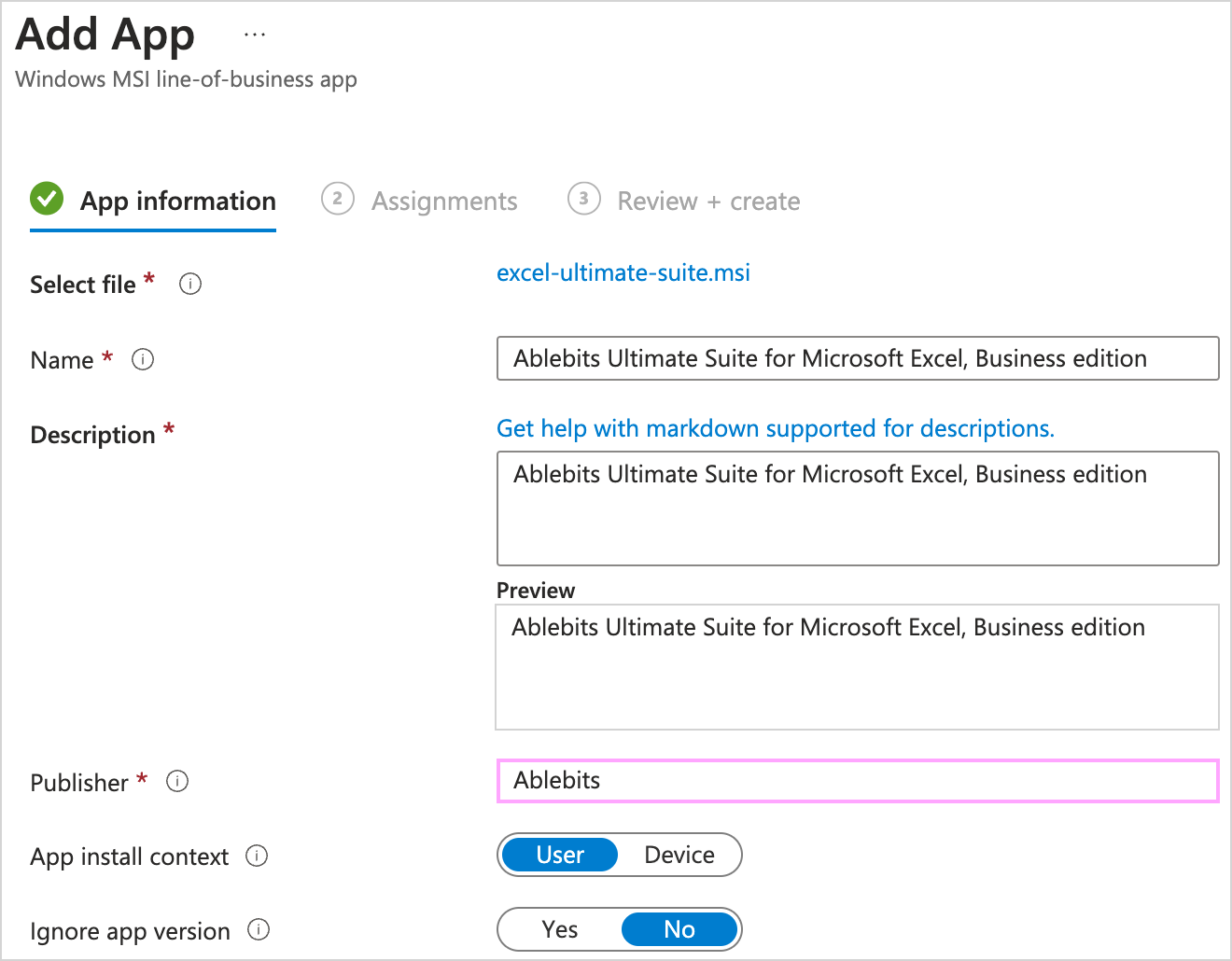Click the info icon beside Name

(x=143, y=359)
